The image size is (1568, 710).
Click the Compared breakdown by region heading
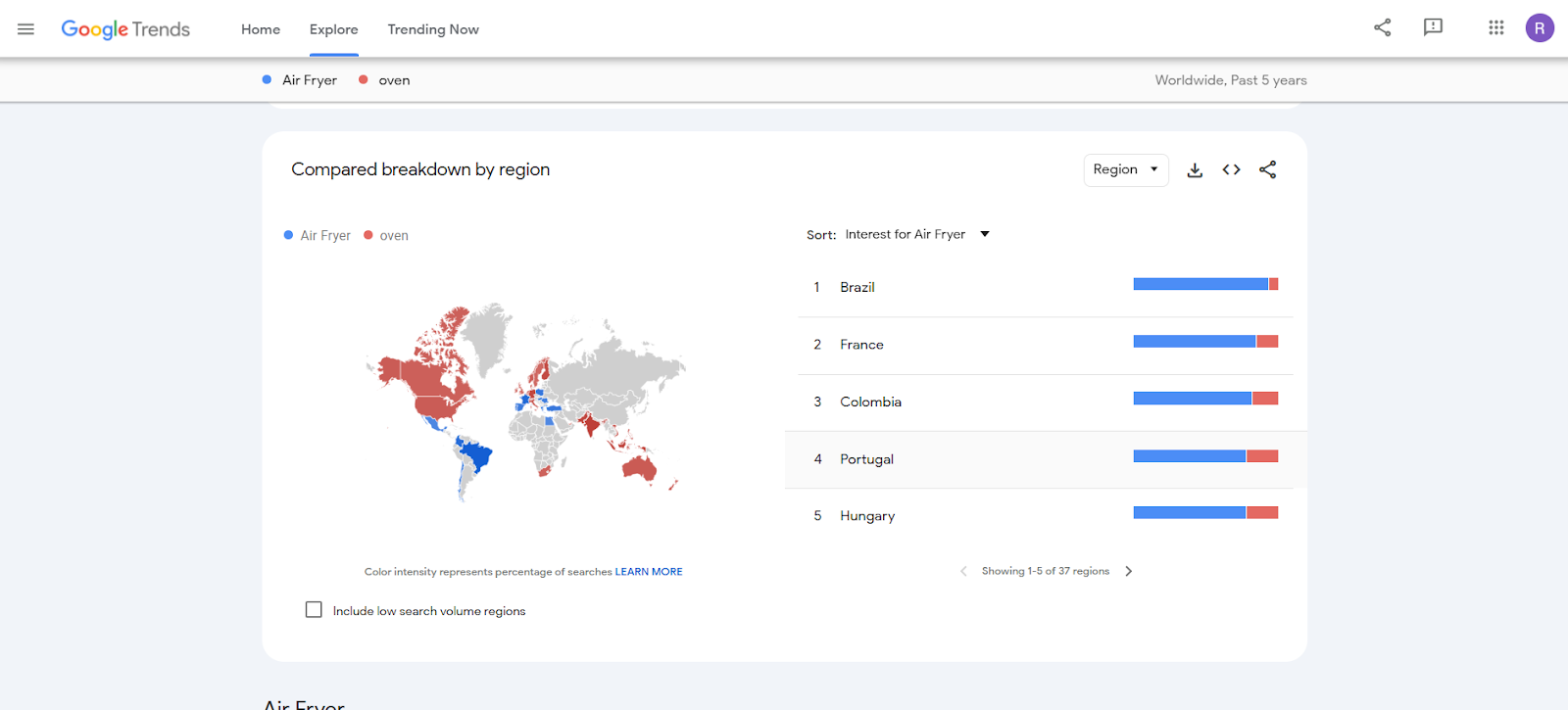click(420, 169)
